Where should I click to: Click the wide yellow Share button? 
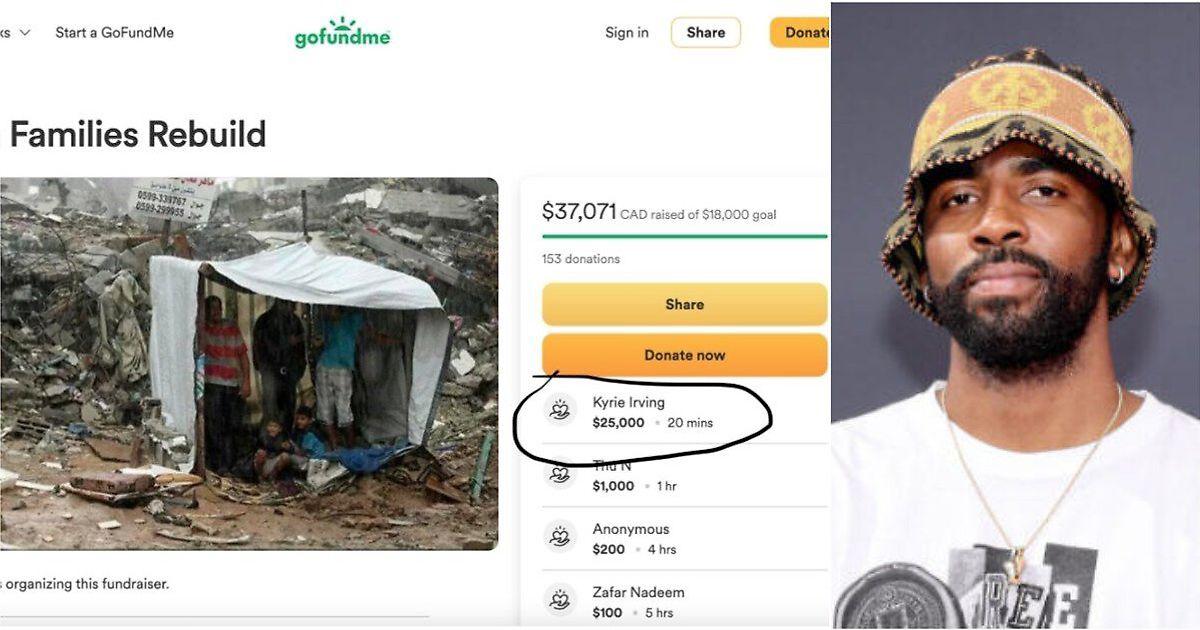pos(685,304)
